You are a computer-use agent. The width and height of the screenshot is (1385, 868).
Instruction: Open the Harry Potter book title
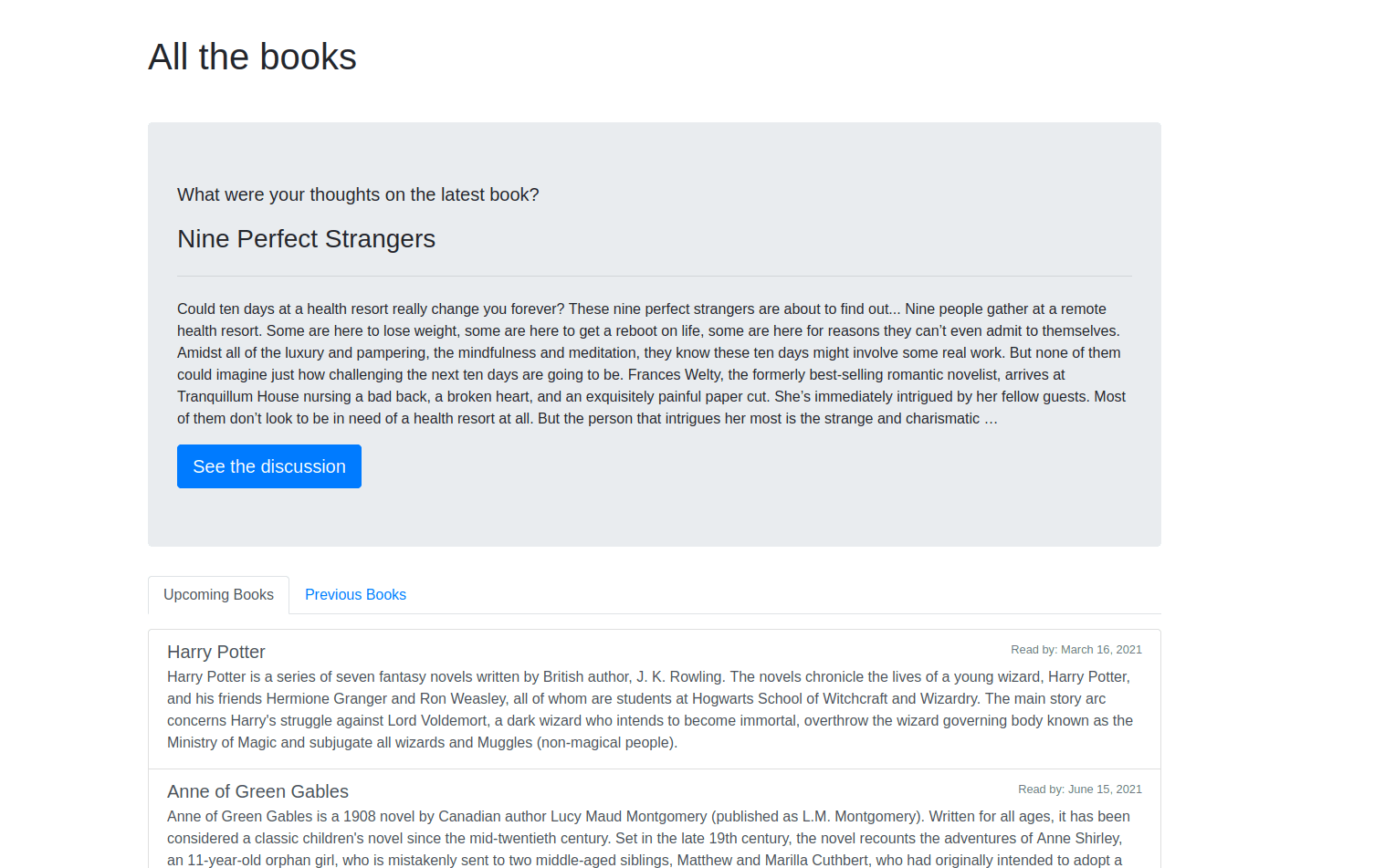click(216, 652)
